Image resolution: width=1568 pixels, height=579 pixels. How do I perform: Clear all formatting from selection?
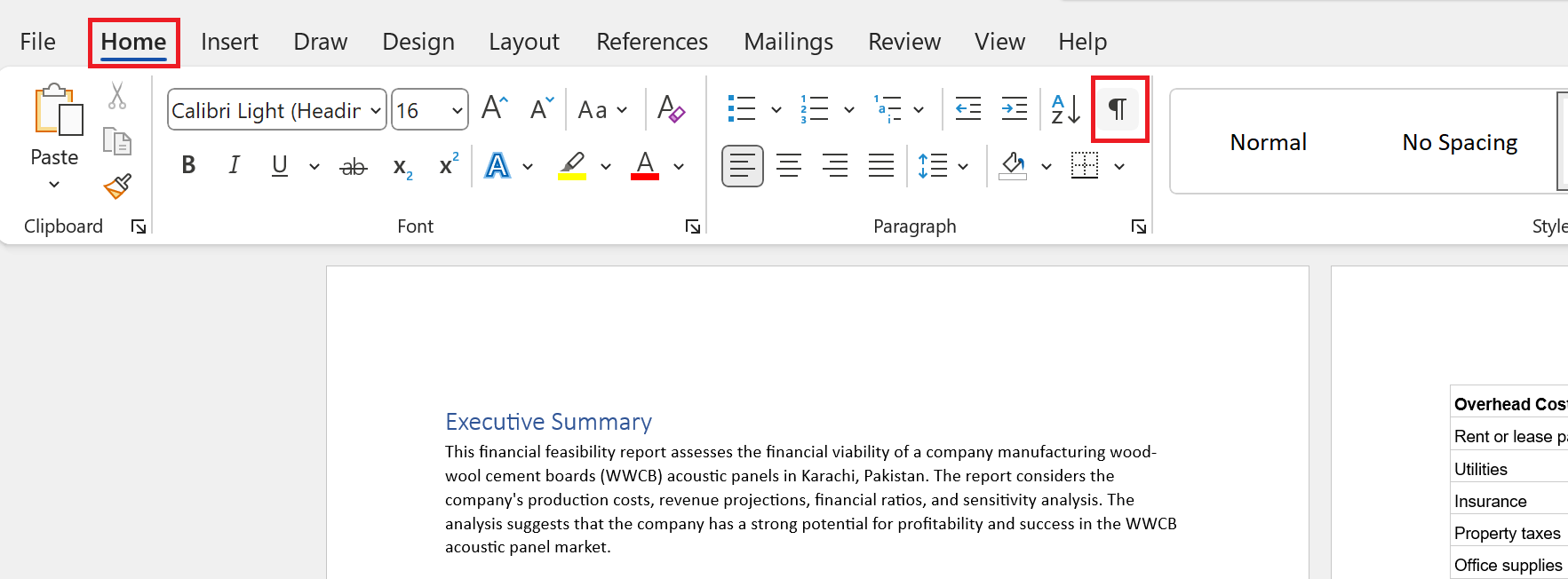[671, 110]
